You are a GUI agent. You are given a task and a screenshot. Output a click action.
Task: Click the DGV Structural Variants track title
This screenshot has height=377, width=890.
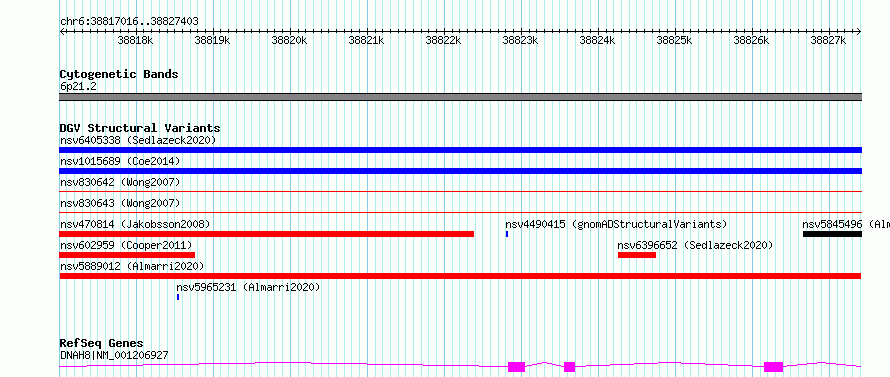pyautogui.click(x=140, y=128)
